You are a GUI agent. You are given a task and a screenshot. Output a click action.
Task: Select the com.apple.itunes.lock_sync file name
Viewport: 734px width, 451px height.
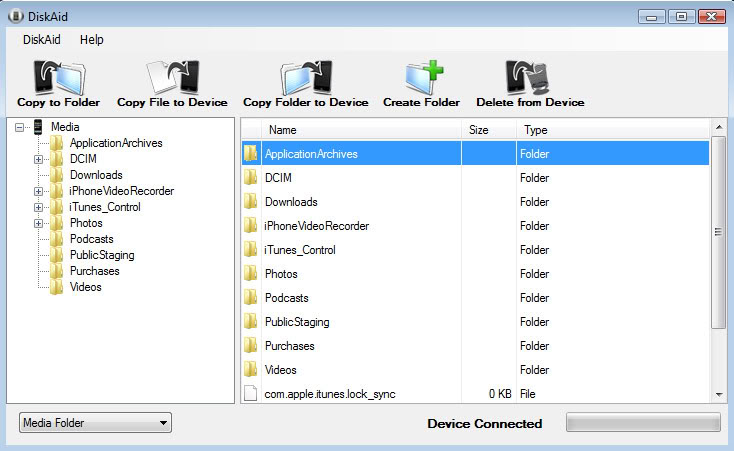tap(330, 394)
